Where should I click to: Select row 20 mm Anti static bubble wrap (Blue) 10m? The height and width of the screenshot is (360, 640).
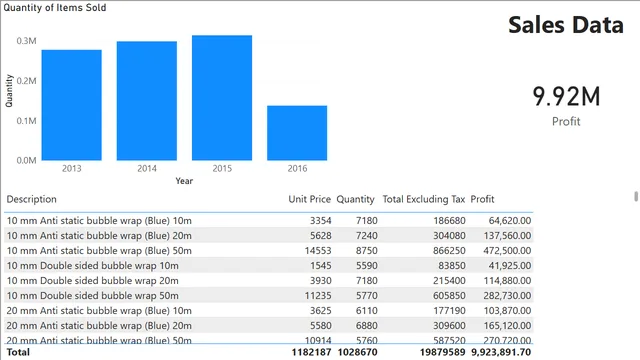(x=269, y=311)
